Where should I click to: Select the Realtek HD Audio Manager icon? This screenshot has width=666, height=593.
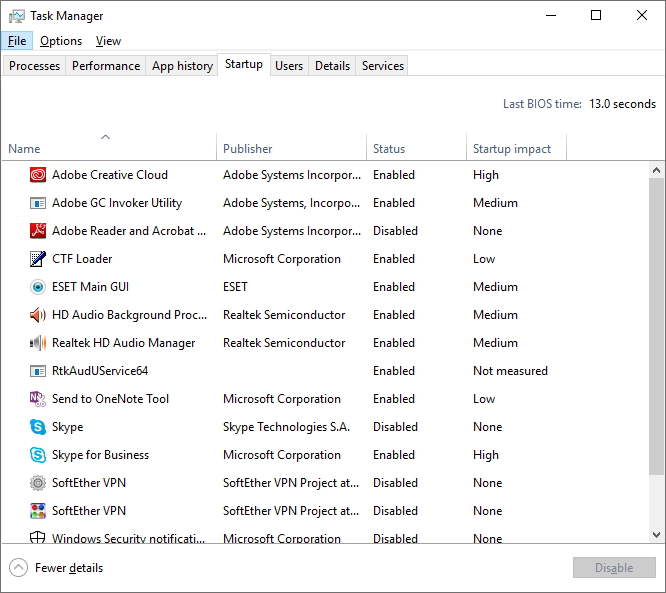[38, 343]
